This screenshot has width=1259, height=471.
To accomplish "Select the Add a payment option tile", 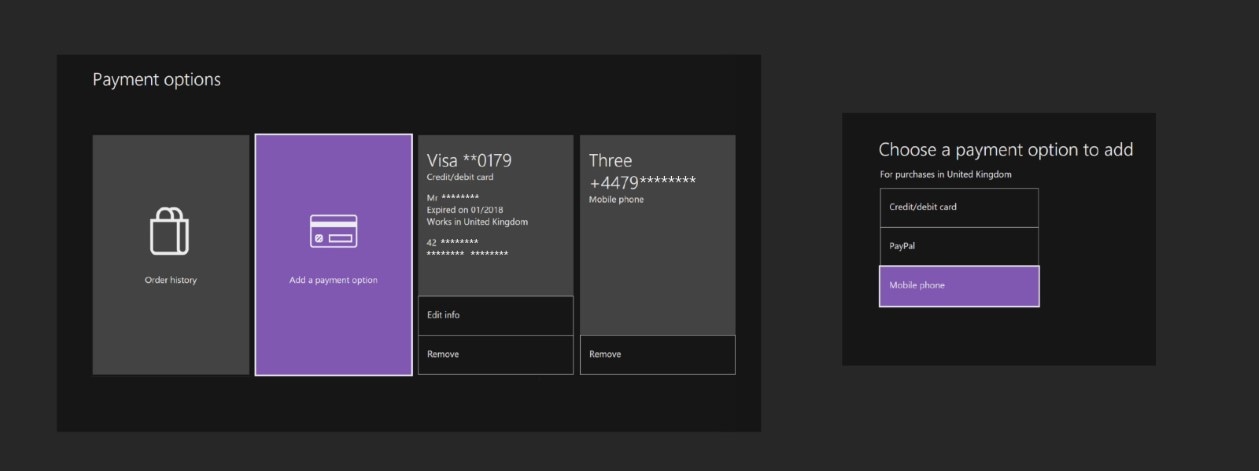I will [333, 255].
